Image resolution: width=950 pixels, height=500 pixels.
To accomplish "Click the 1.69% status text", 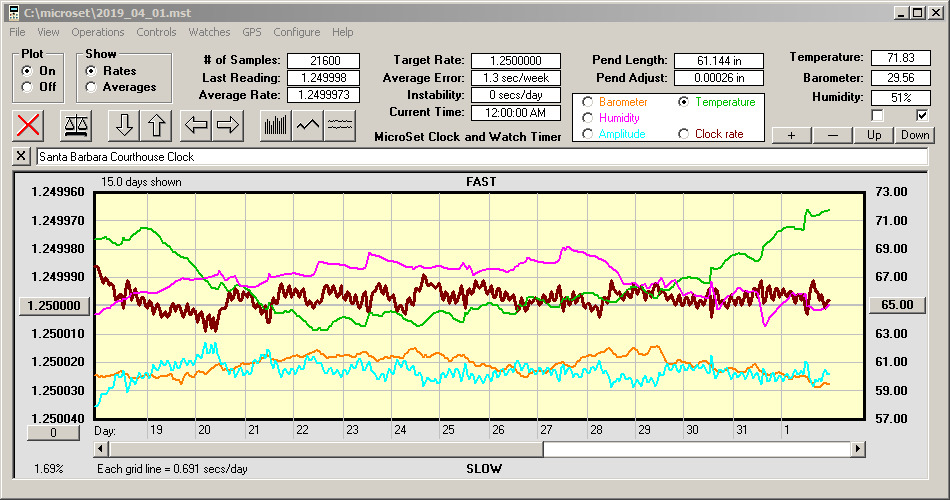I will [x=48, y=468].
